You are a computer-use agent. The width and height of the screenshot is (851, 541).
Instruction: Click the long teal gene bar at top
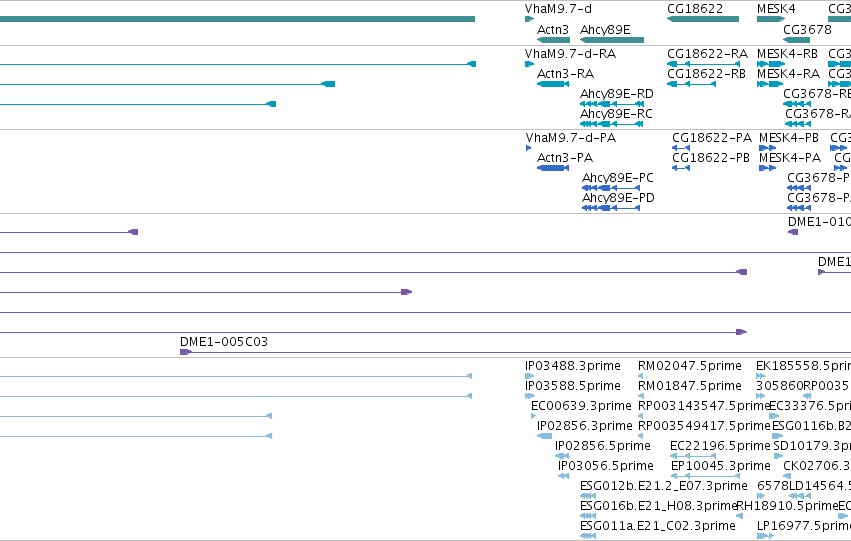click(237, 19)
